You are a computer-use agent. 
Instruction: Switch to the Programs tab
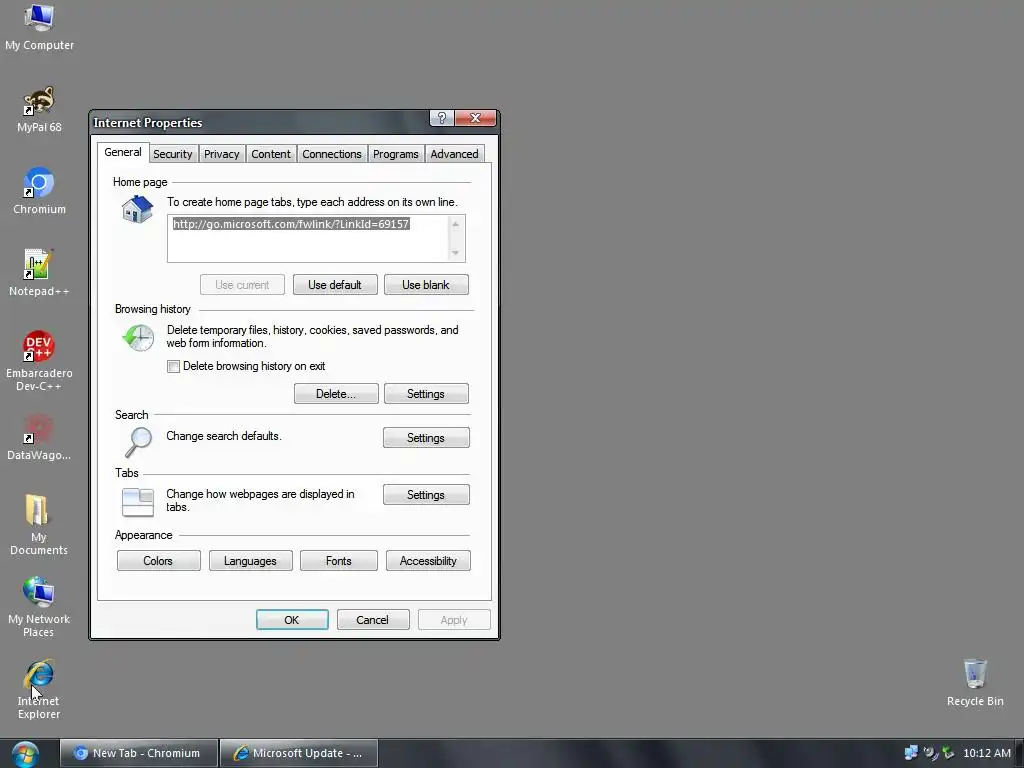click(x=396, y=154)
